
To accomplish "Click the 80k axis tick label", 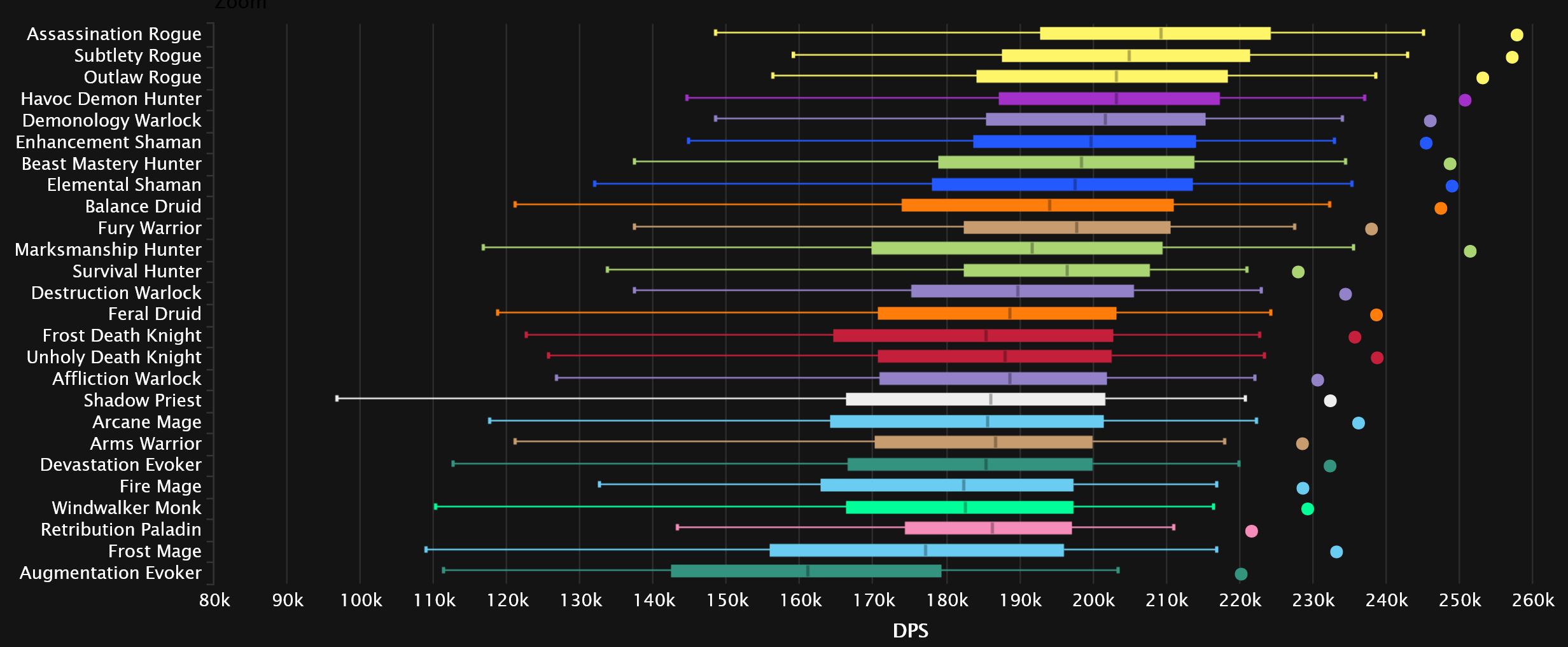I will [215, 600].
